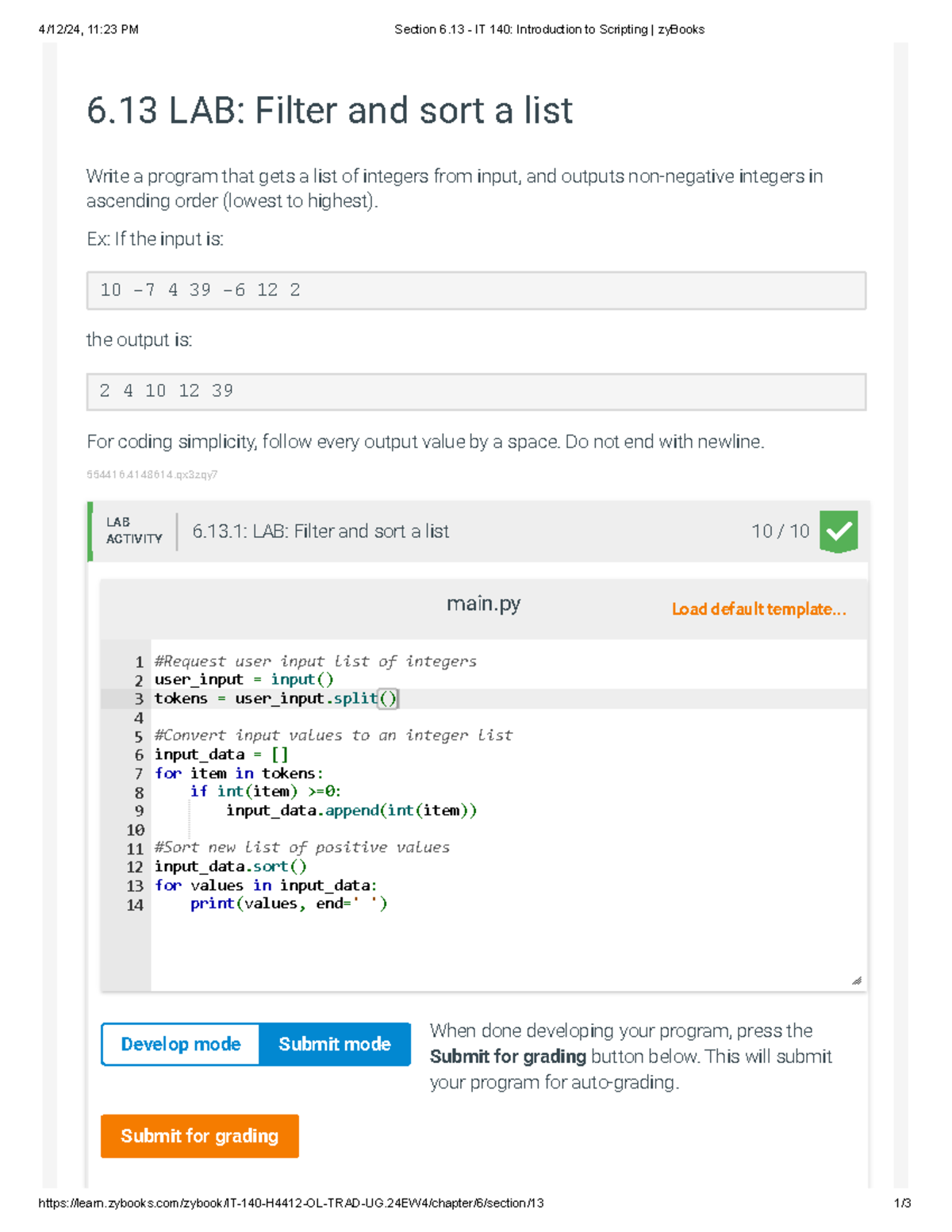
Task: Click the print(values, end=' ') statement
Action: click(x=288, y=904)
